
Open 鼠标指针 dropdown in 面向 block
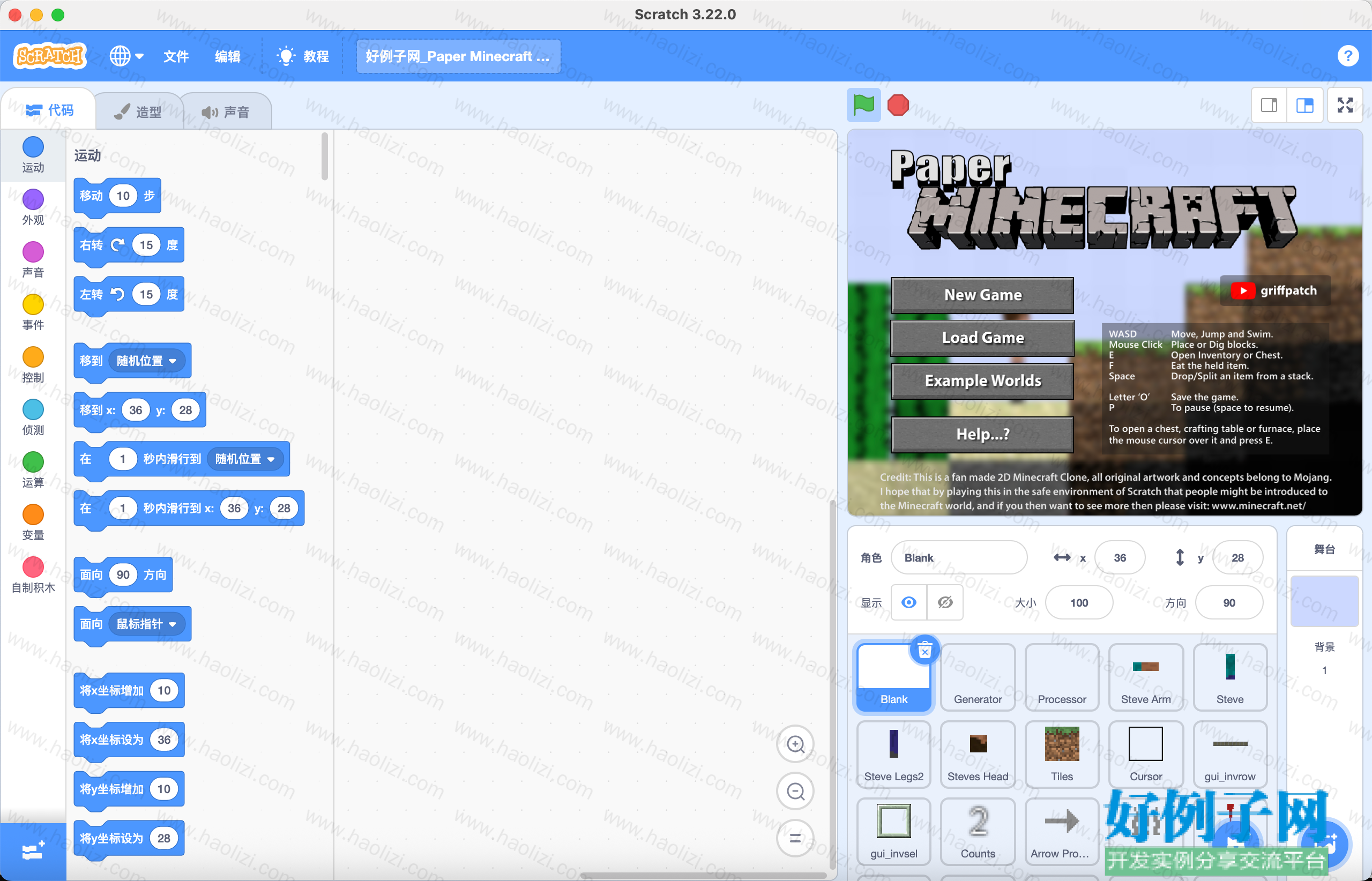(147, 624)
